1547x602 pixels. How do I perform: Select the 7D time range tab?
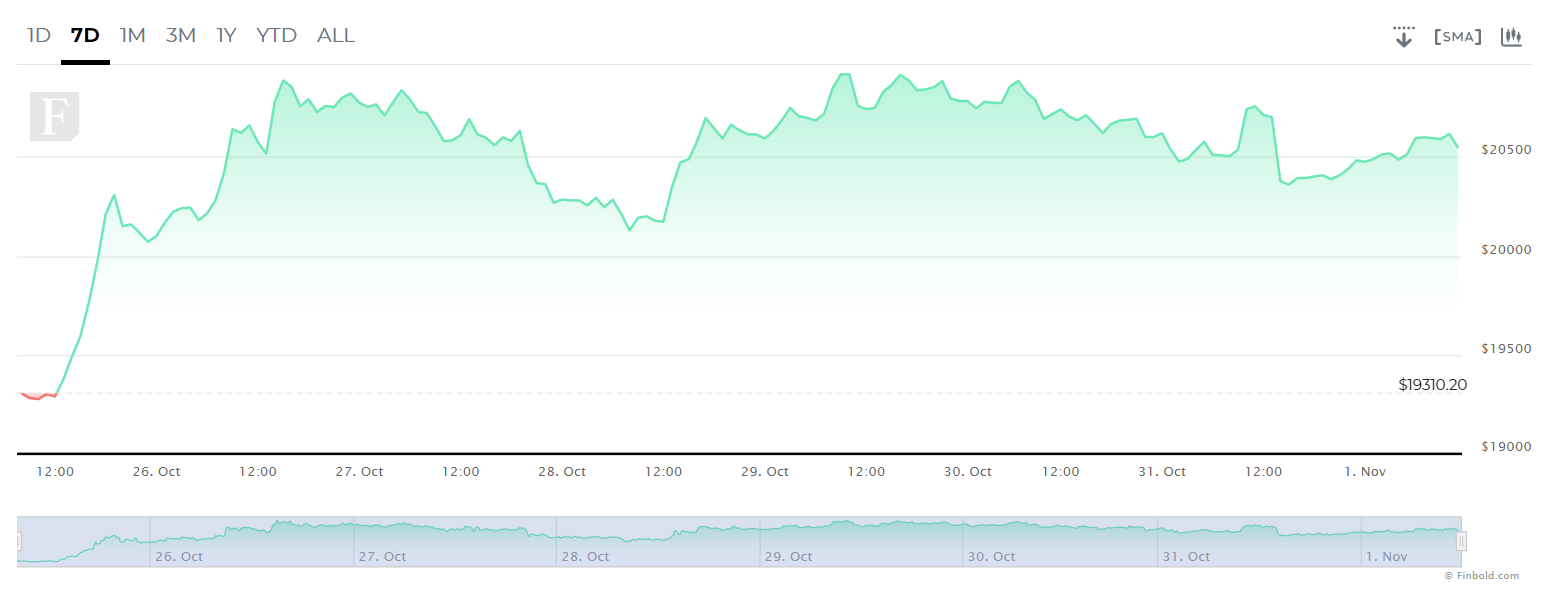coord(85,35)
